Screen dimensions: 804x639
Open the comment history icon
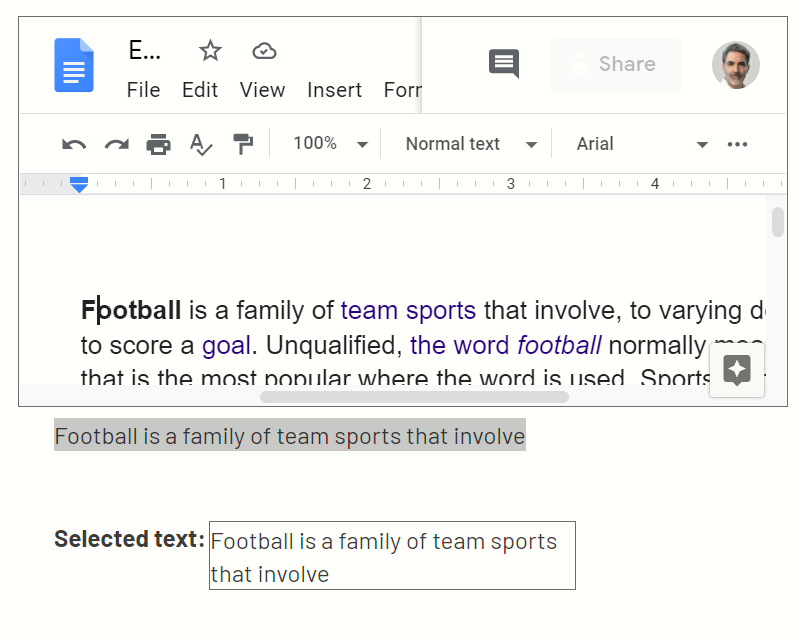(x=504, y=64)
